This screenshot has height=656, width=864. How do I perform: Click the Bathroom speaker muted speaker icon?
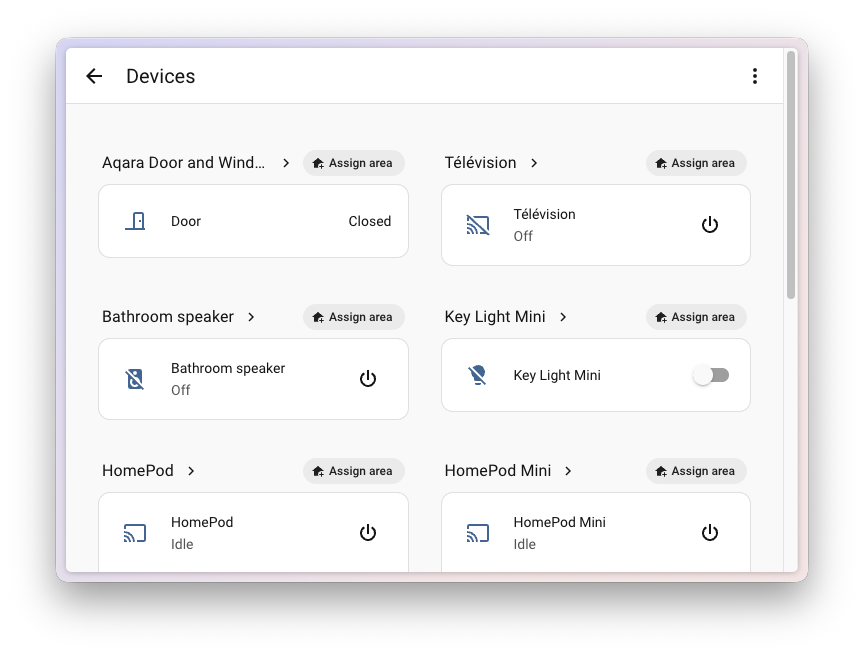(135, 378)
